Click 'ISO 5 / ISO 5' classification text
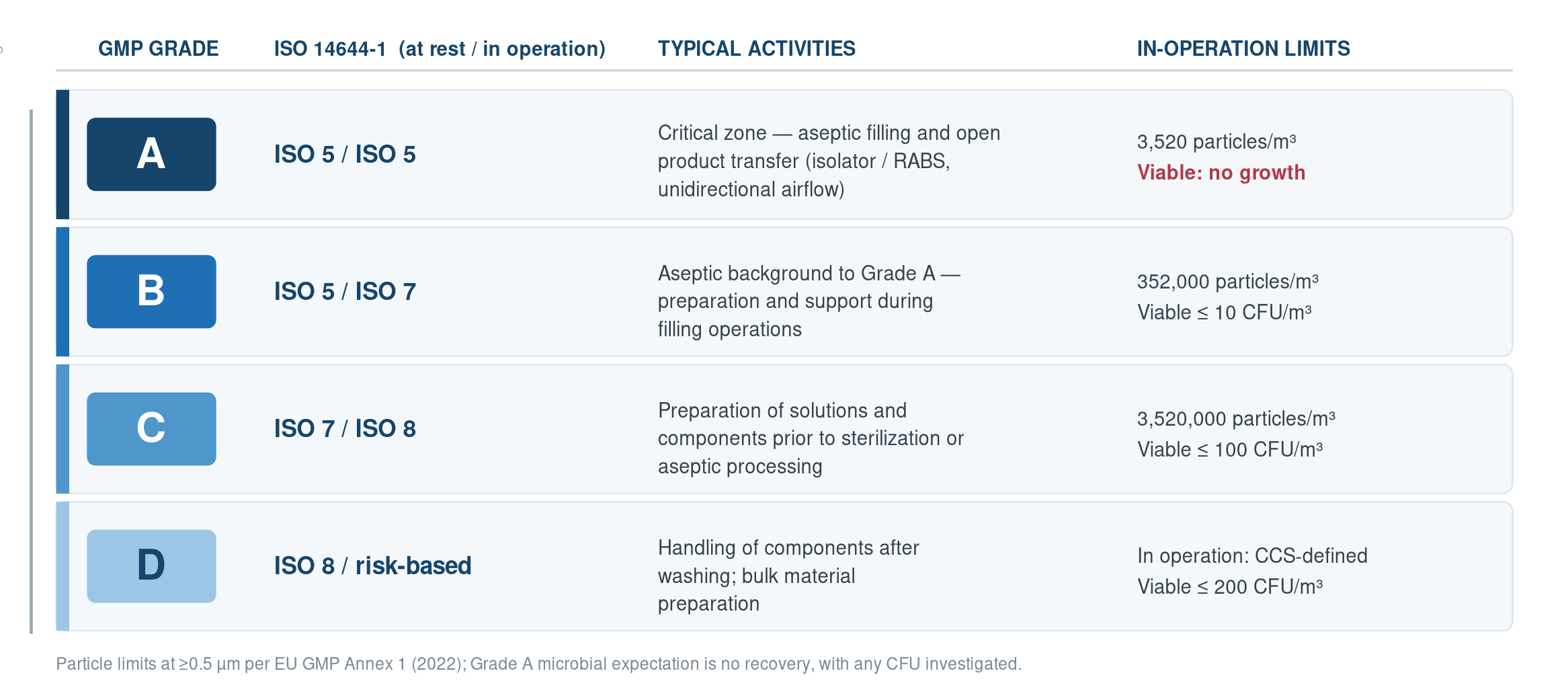The image size is (1568, 700). tap(345, 154)
